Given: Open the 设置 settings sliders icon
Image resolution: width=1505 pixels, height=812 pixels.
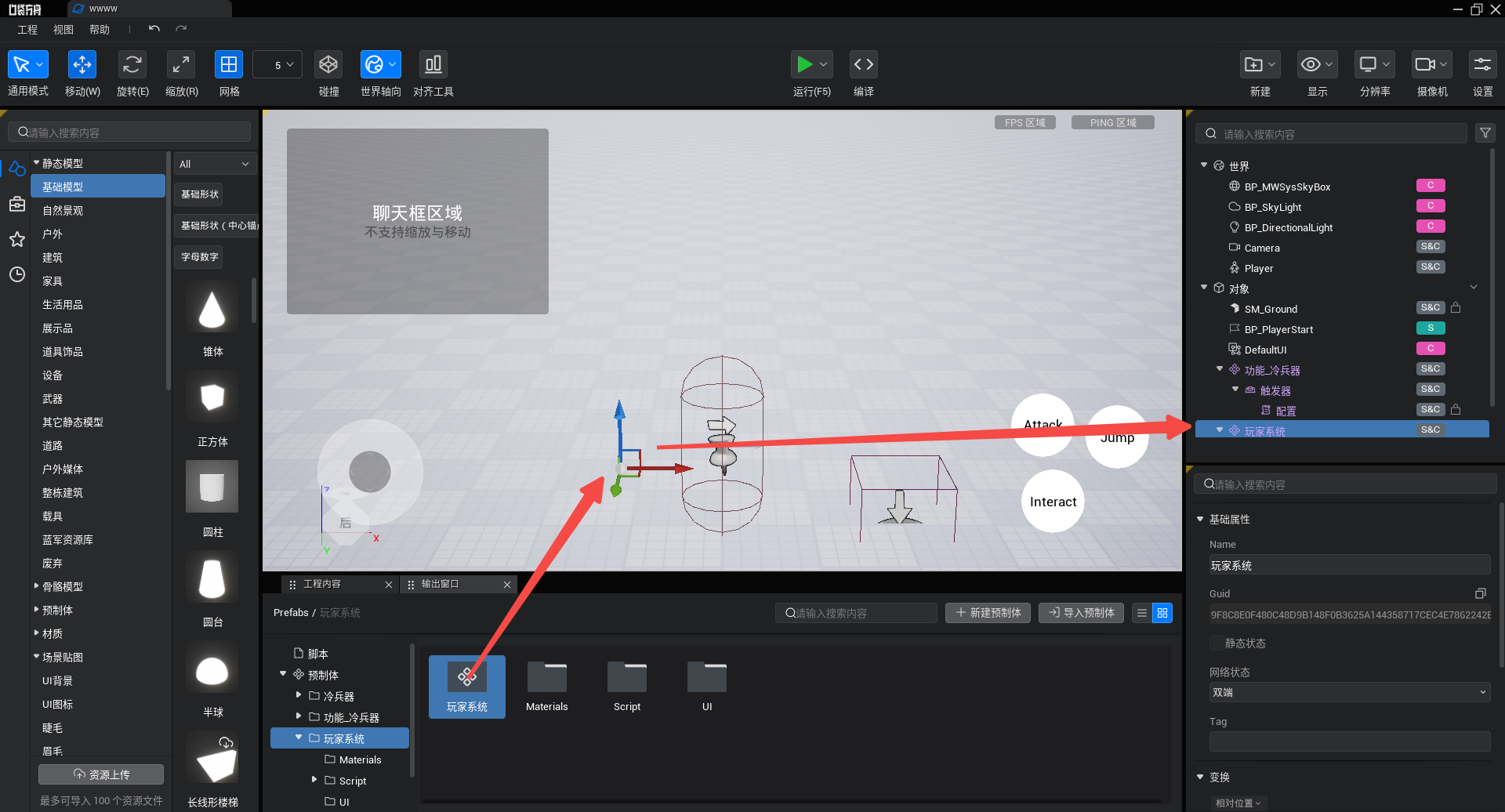Looking at the screenshot, I should [1482, 64].
